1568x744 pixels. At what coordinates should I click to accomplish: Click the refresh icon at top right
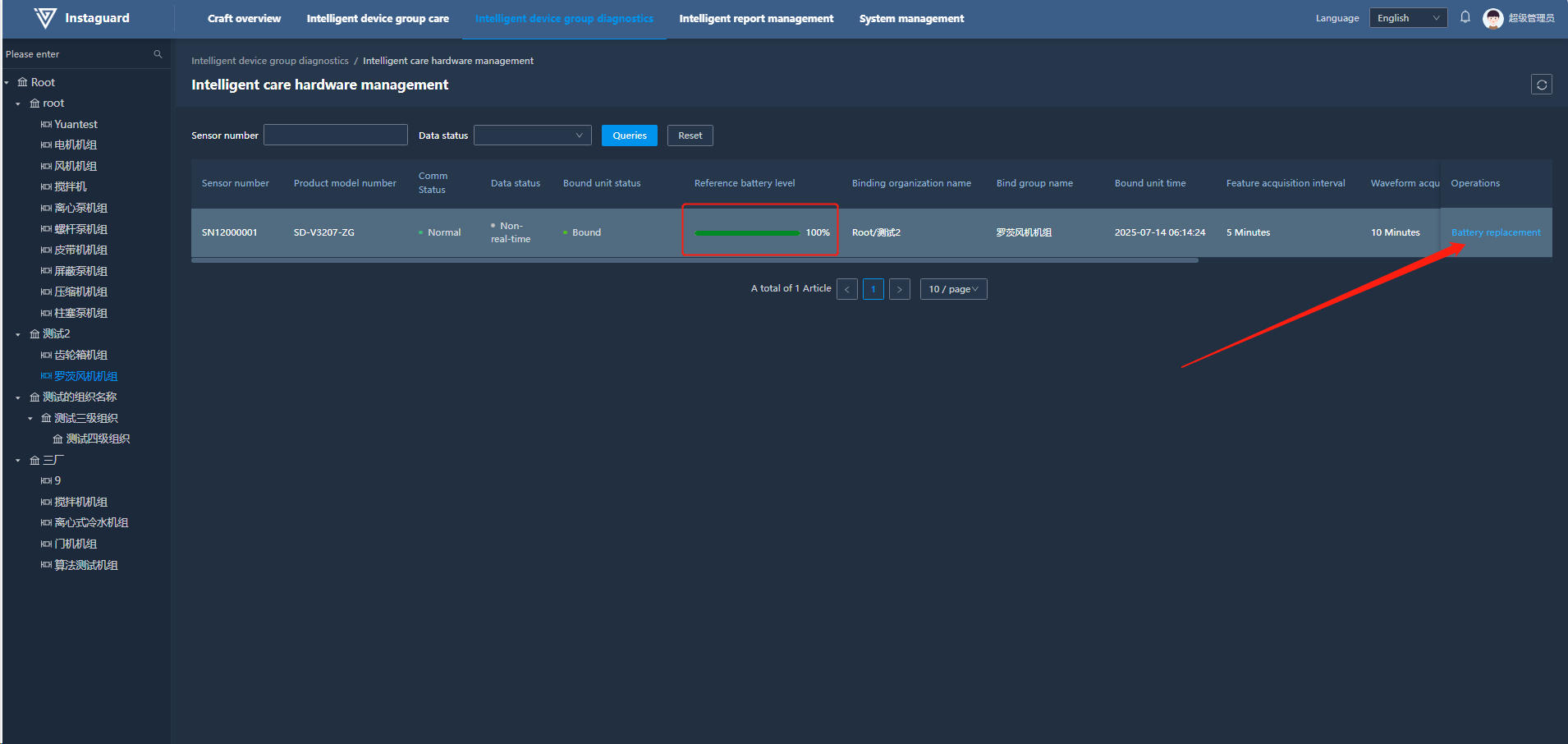(x=1541, y=85)
